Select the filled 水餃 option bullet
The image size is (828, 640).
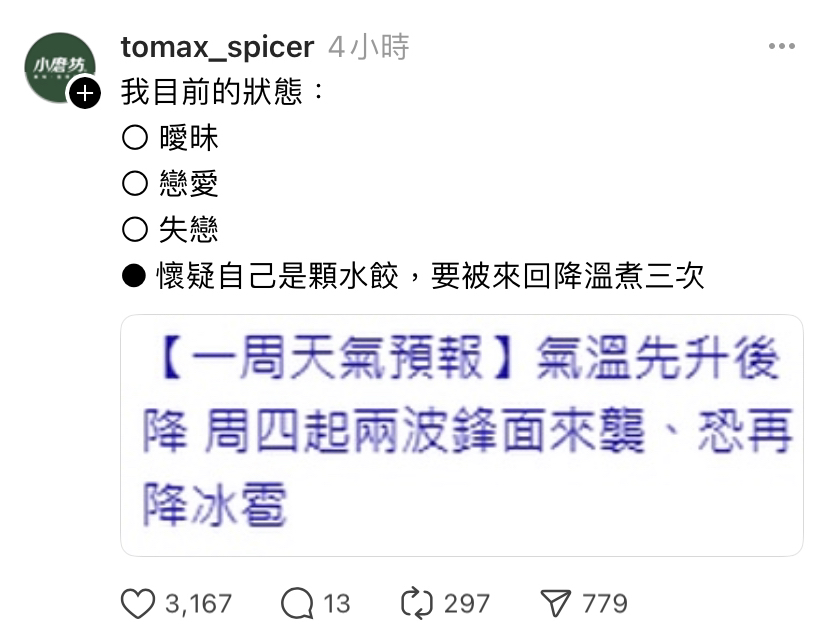click(x=134, y=276)
